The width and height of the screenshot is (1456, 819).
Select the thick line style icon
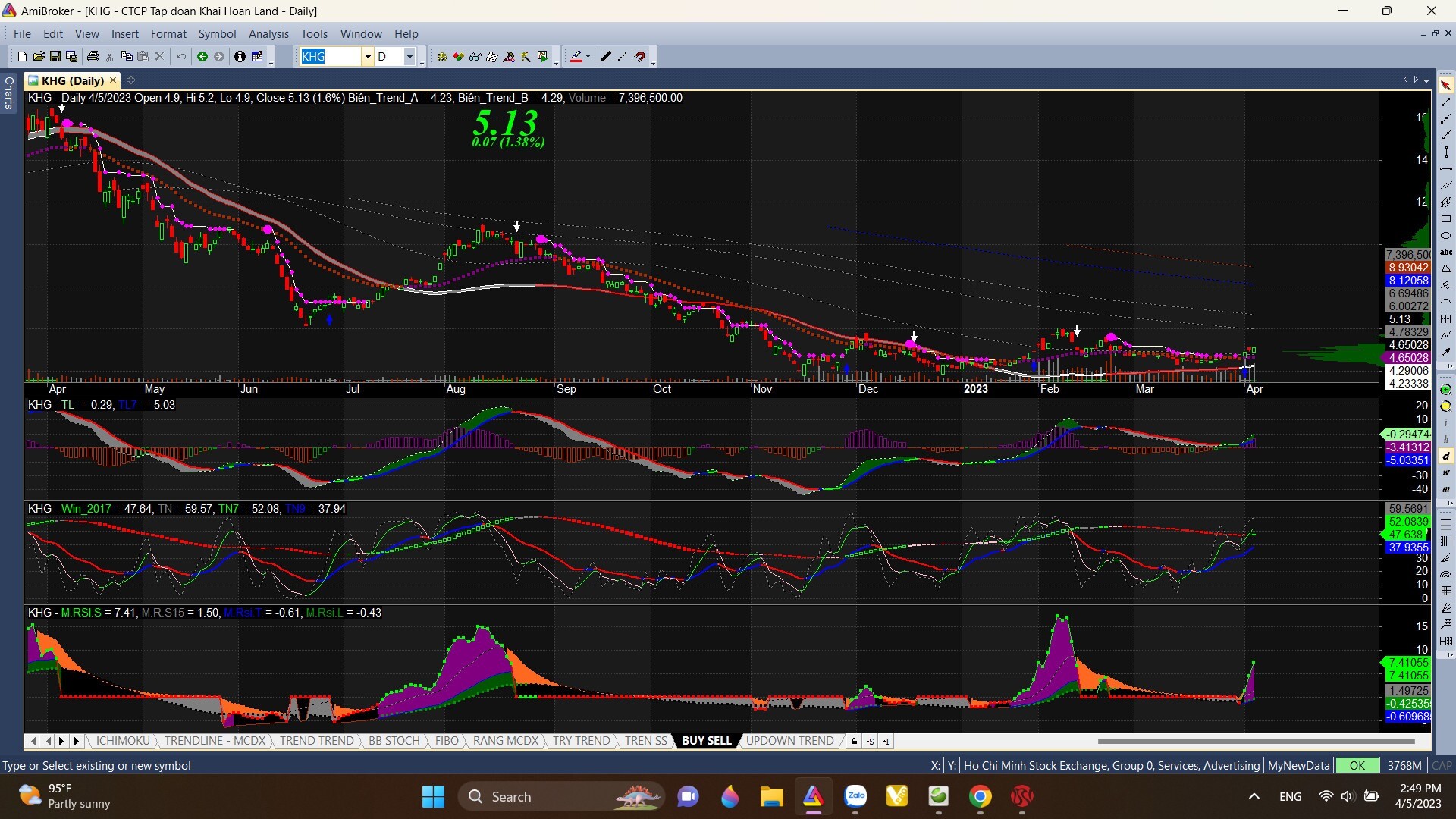605,57
